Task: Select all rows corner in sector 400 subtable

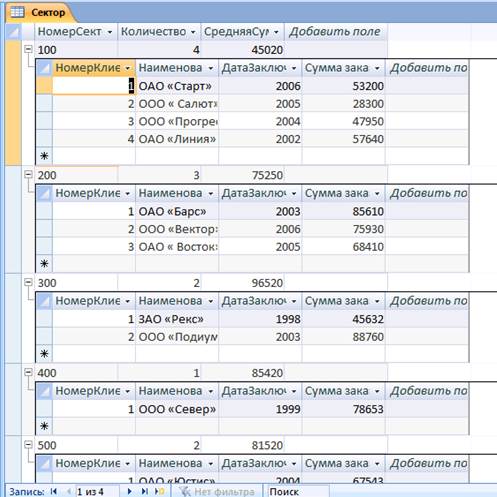Action: coord(44,391)
